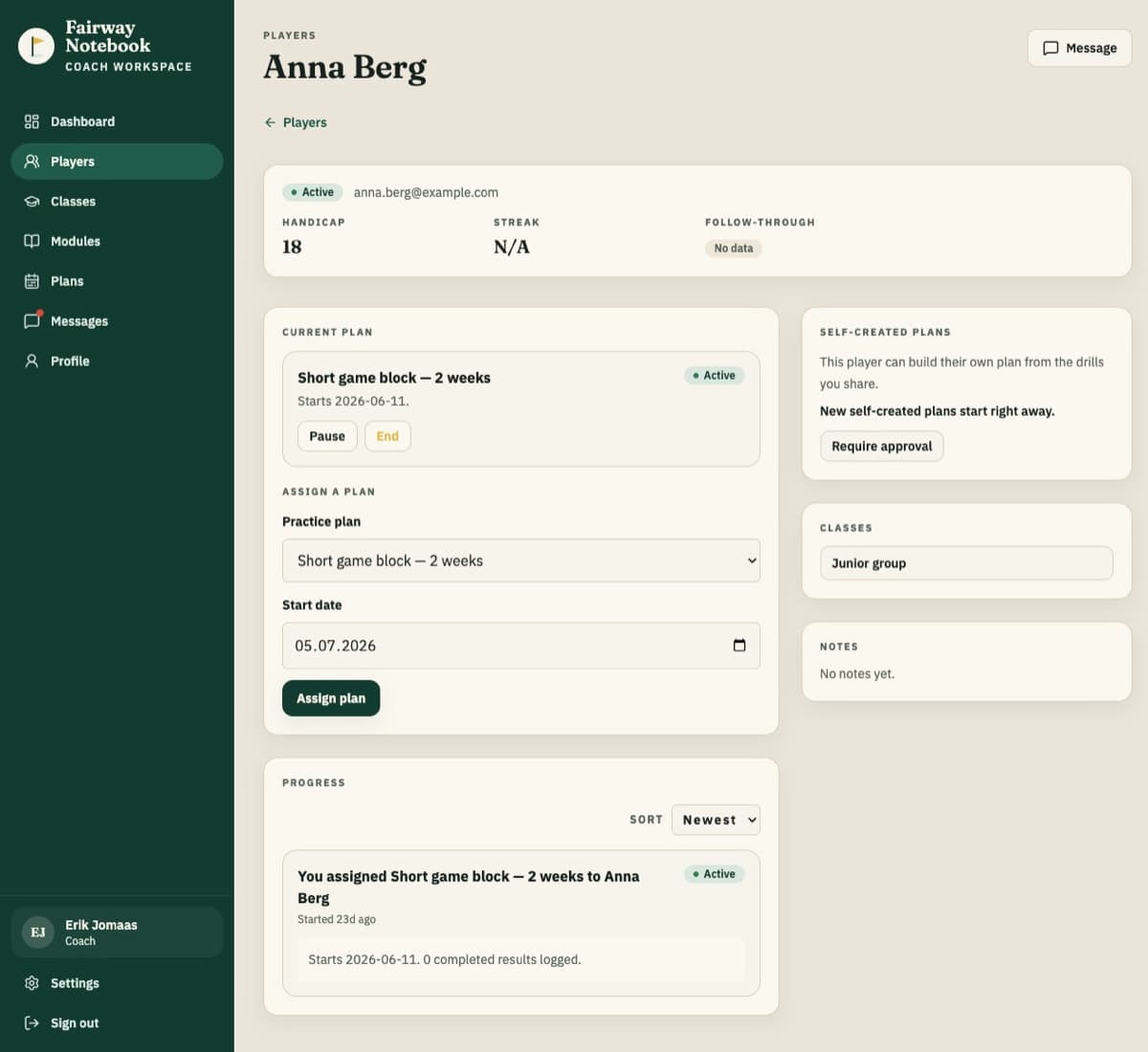Click Erik Jomaas coach account card

[x=117, y=932]
